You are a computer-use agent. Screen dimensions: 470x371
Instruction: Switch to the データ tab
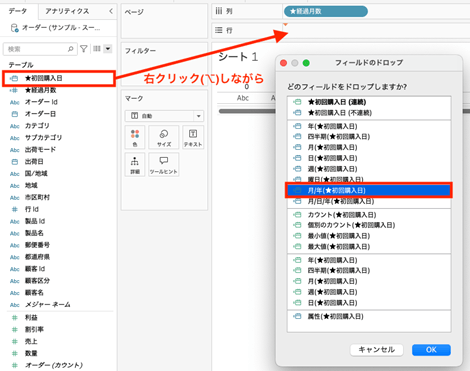(x=18, y=11)
